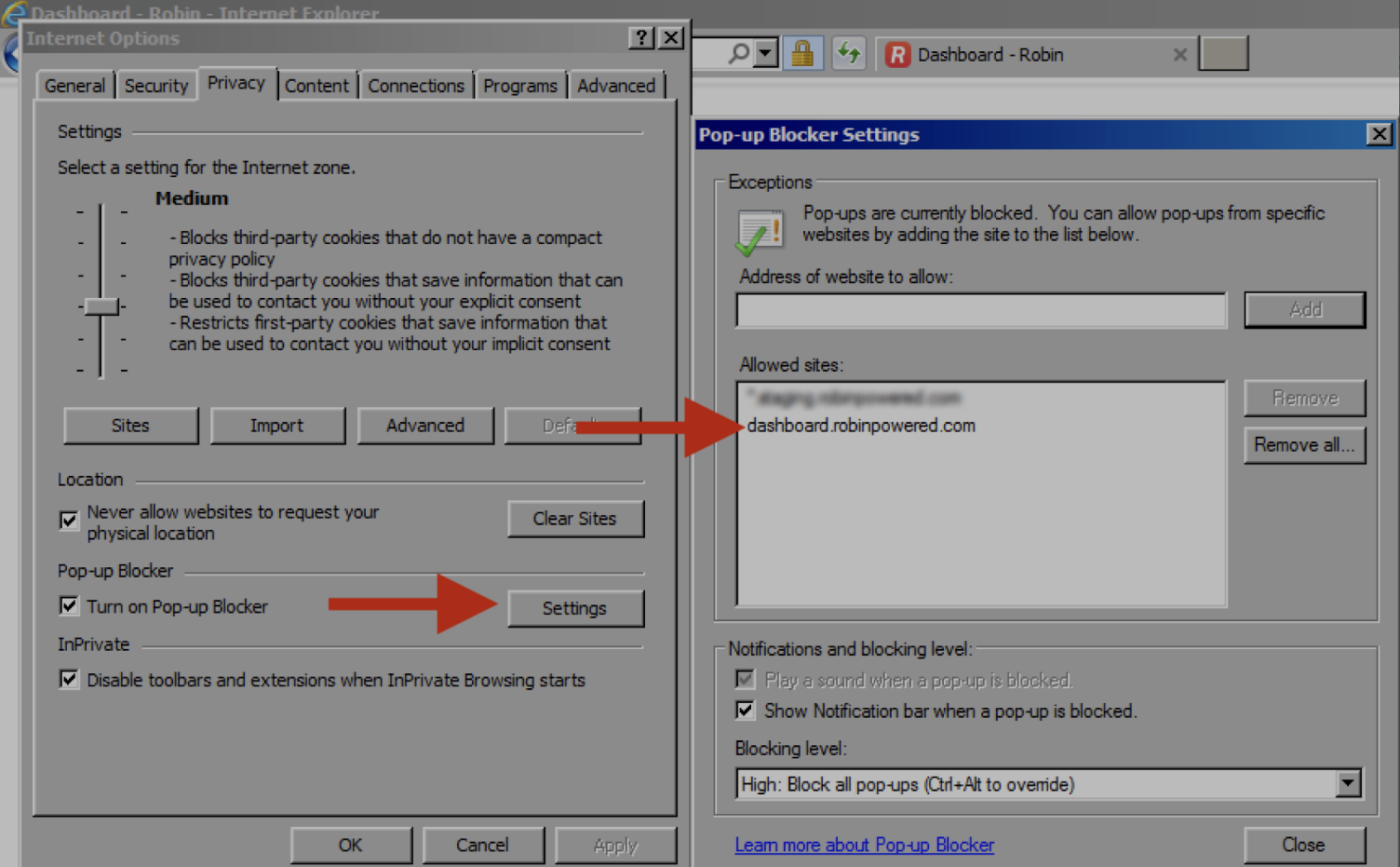Click the Apply button
The height and width of the screenshot is (867, 1400).
pyautogui.click(x=615, y=845)
